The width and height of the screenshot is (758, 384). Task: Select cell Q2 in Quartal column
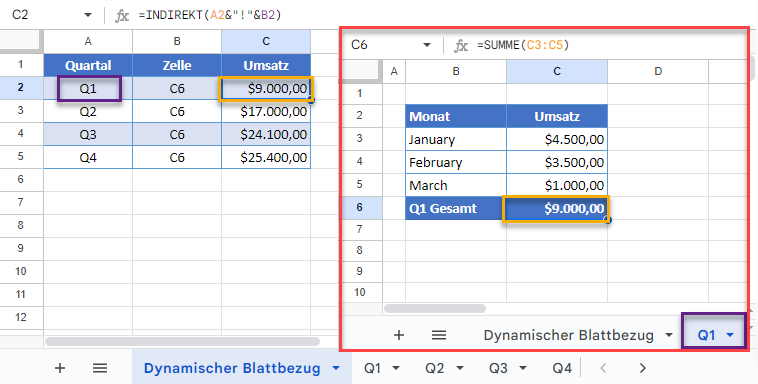[88, 112]
